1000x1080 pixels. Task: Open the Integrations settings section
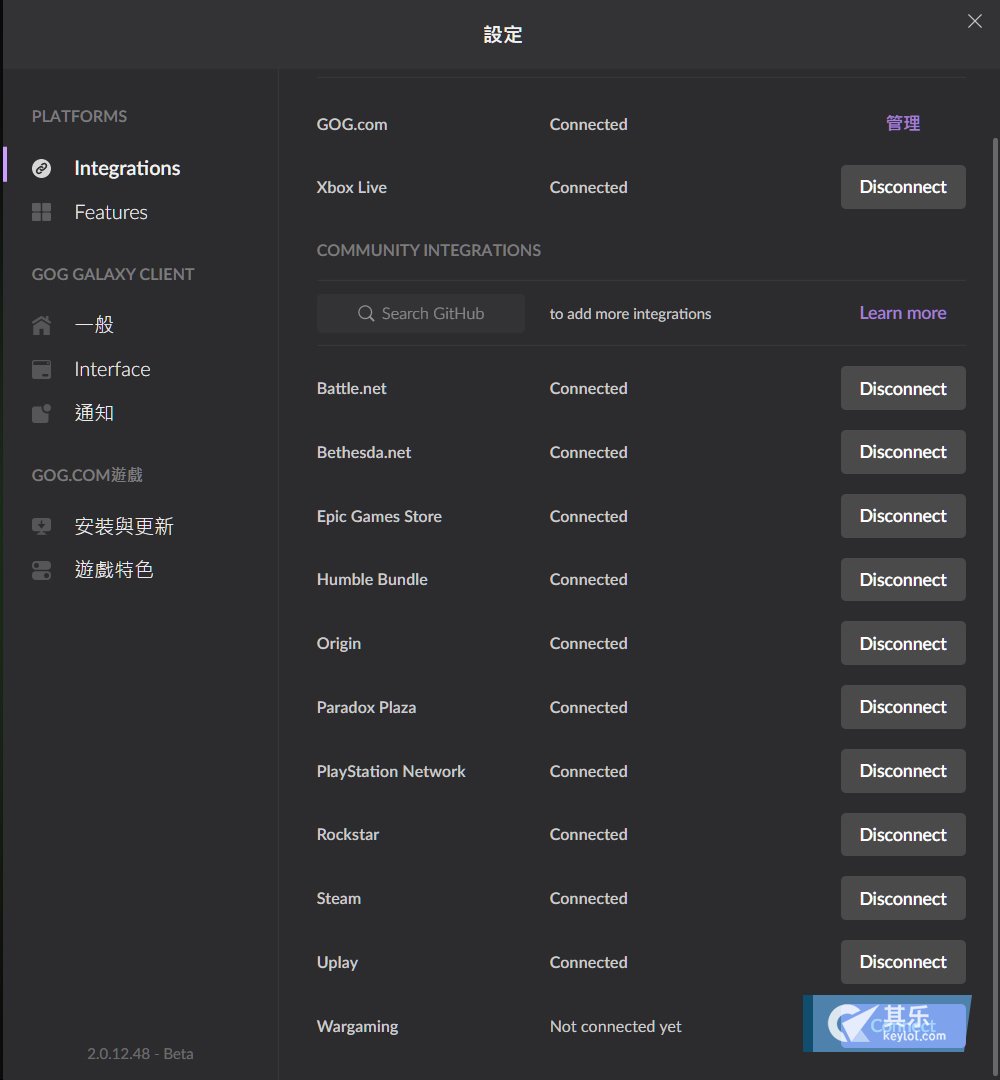(127, 168)
